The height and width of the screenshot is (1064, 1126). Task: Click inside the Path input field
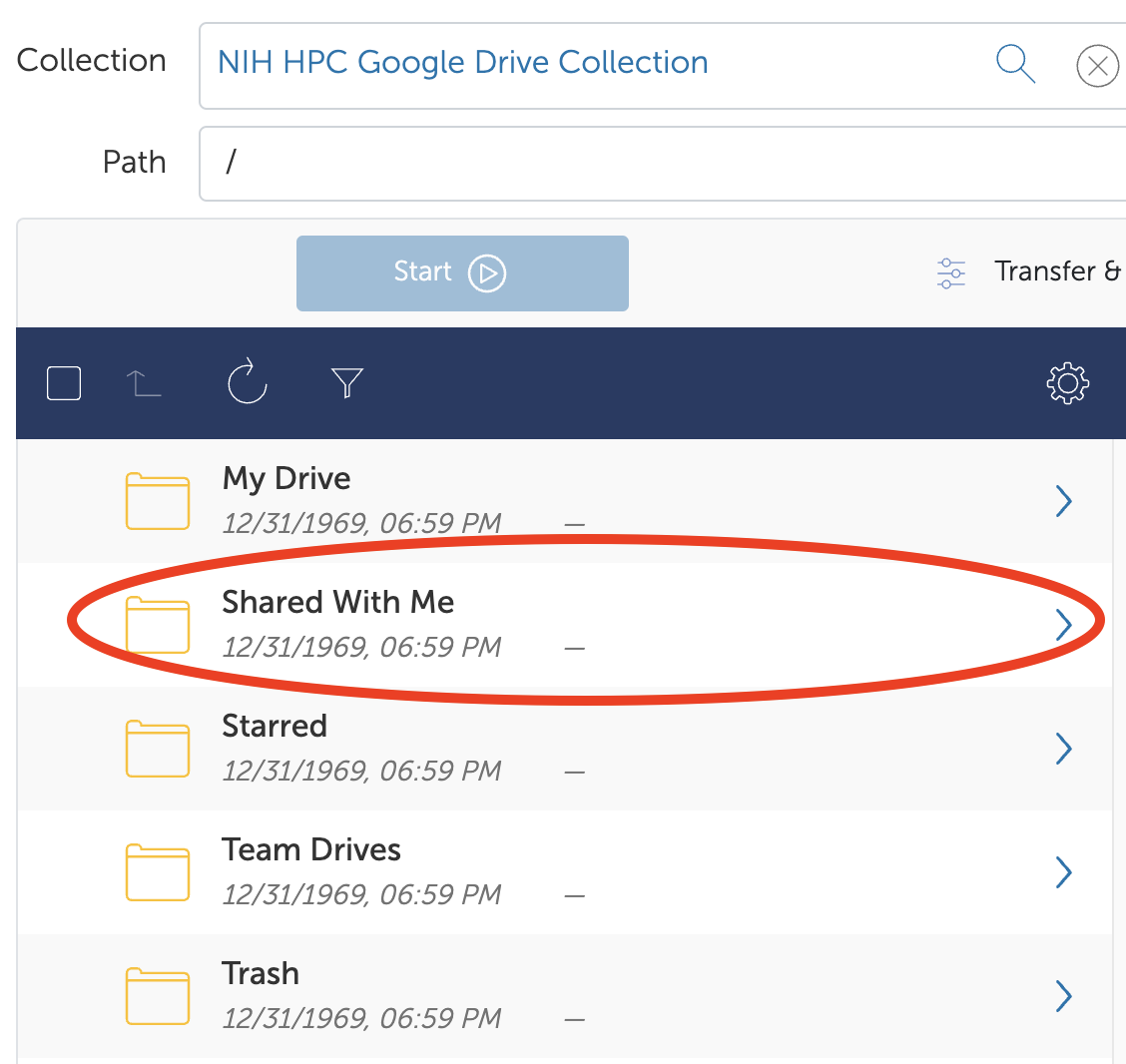(659, 163)
